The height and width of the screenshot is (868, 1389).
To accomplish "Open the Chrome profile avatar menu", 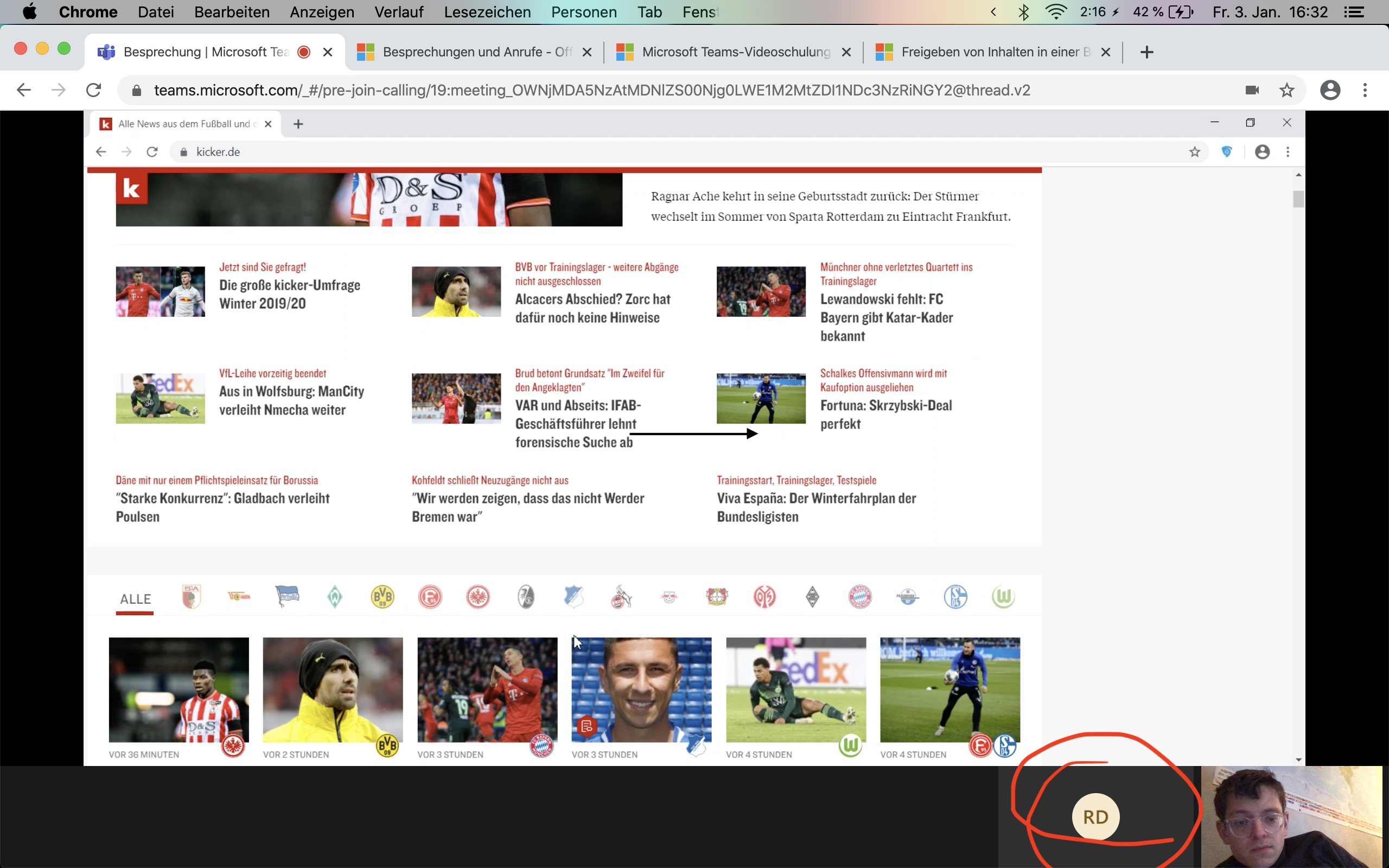I will [1330, 90].
